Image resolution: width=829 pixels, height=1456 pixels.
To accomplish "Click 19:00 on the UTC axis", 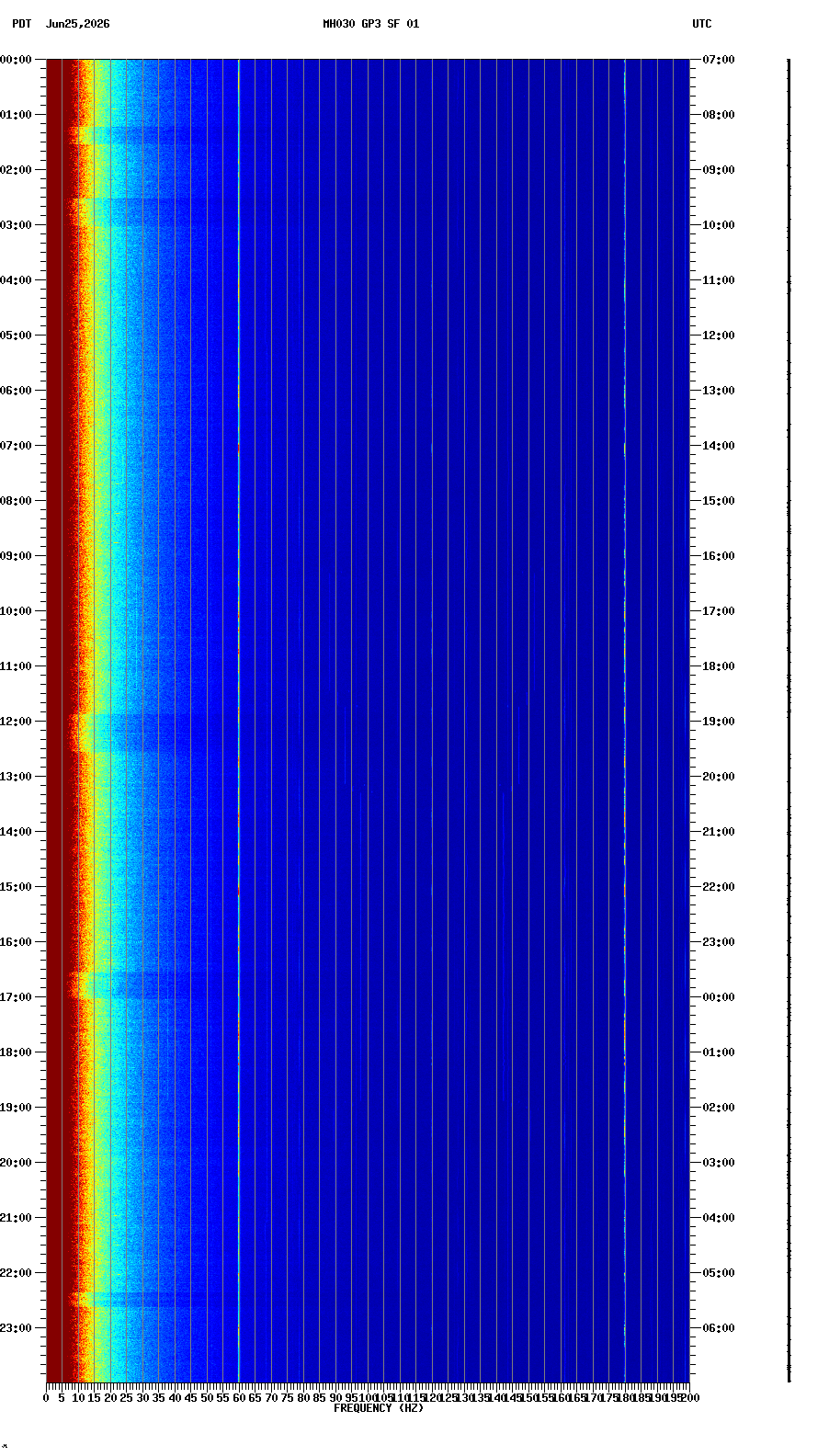I will pos(719,722).
